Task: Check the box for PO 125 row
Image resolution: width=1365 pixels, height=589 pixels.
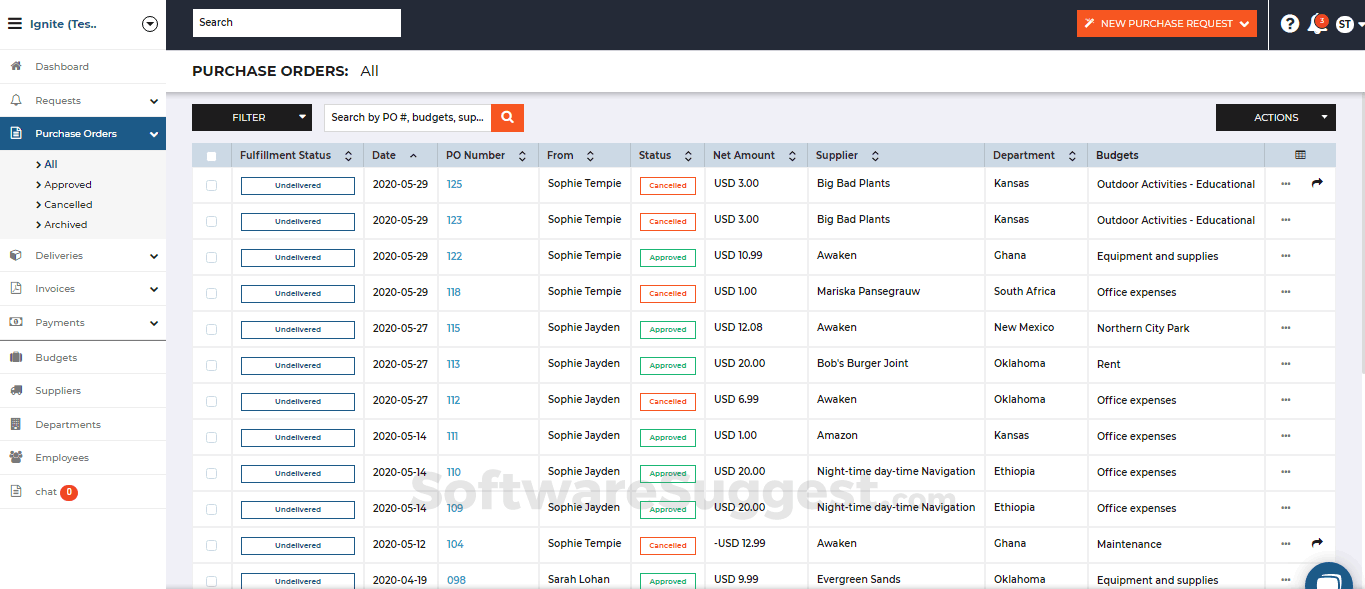Action: coord(211,185)
